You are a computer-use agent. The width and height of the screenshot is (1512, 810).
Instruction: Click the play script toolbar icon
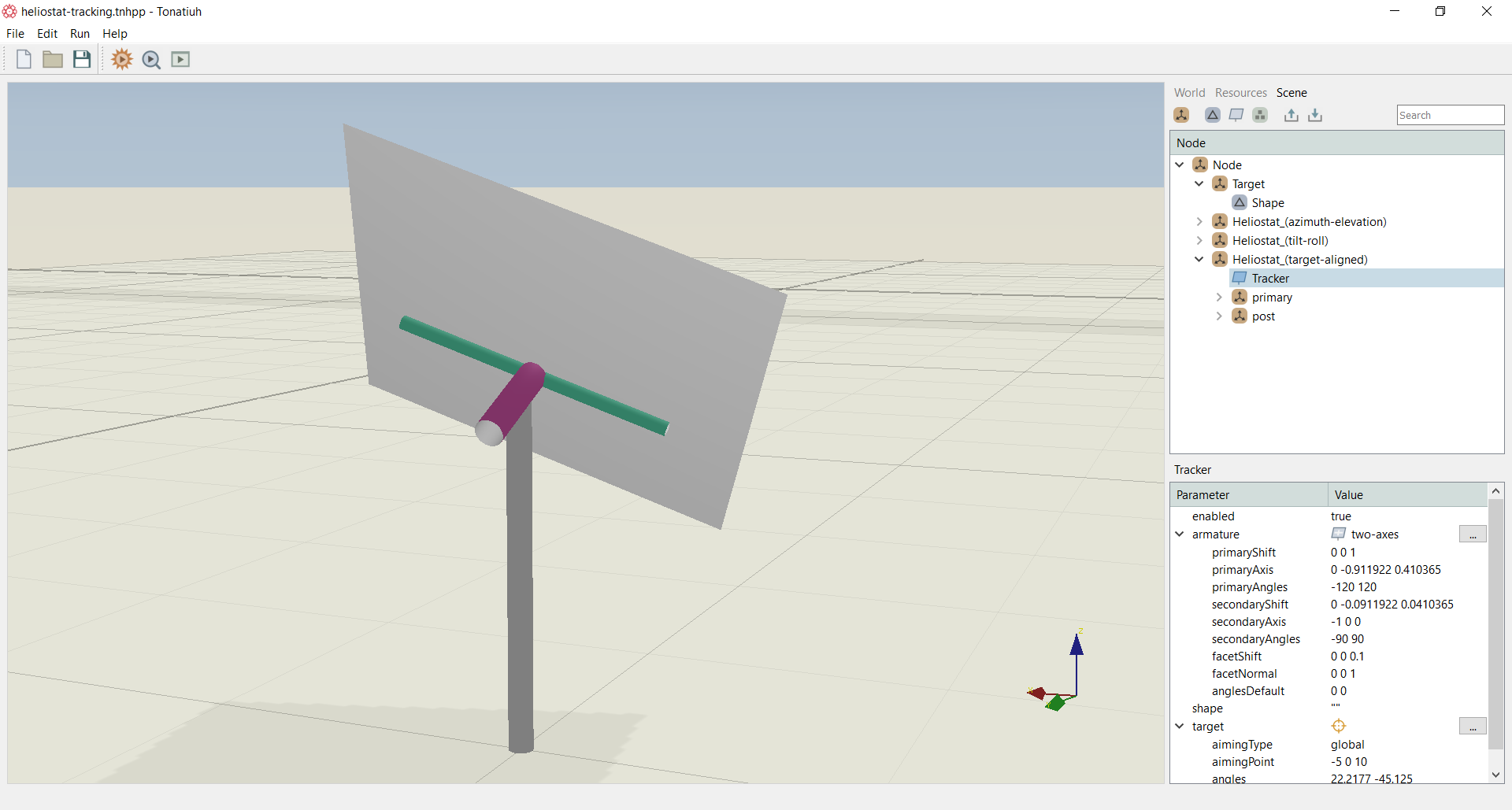(180, 59)
